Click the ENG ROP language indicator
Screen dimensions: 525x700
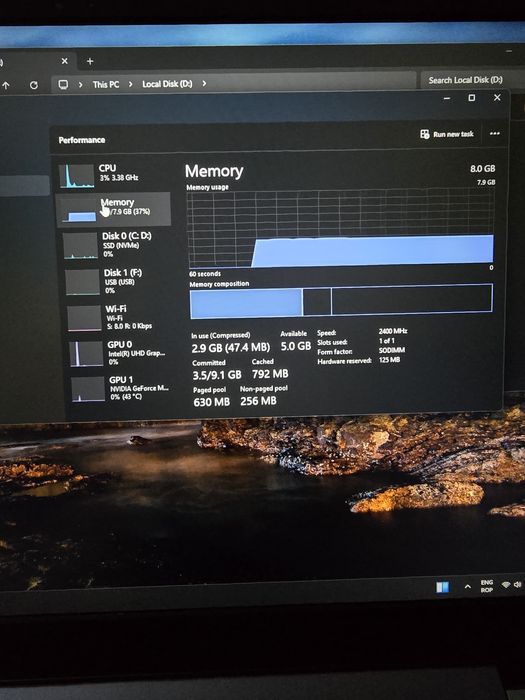click(487, 586)
